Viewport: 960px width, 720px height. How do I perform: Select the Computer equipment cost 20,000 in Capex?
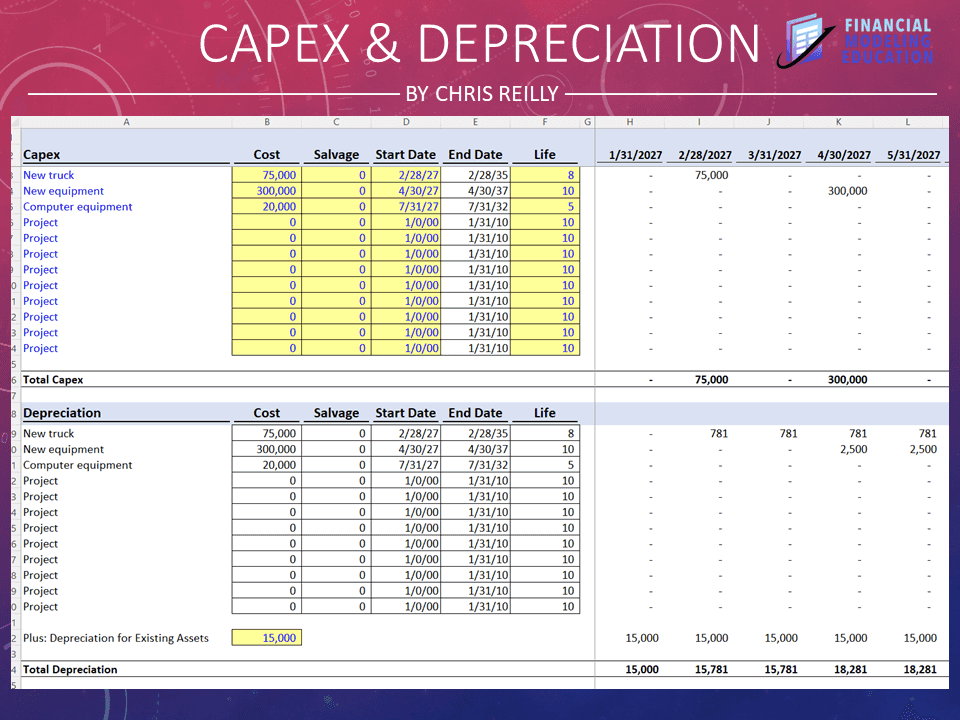(266, 207)
